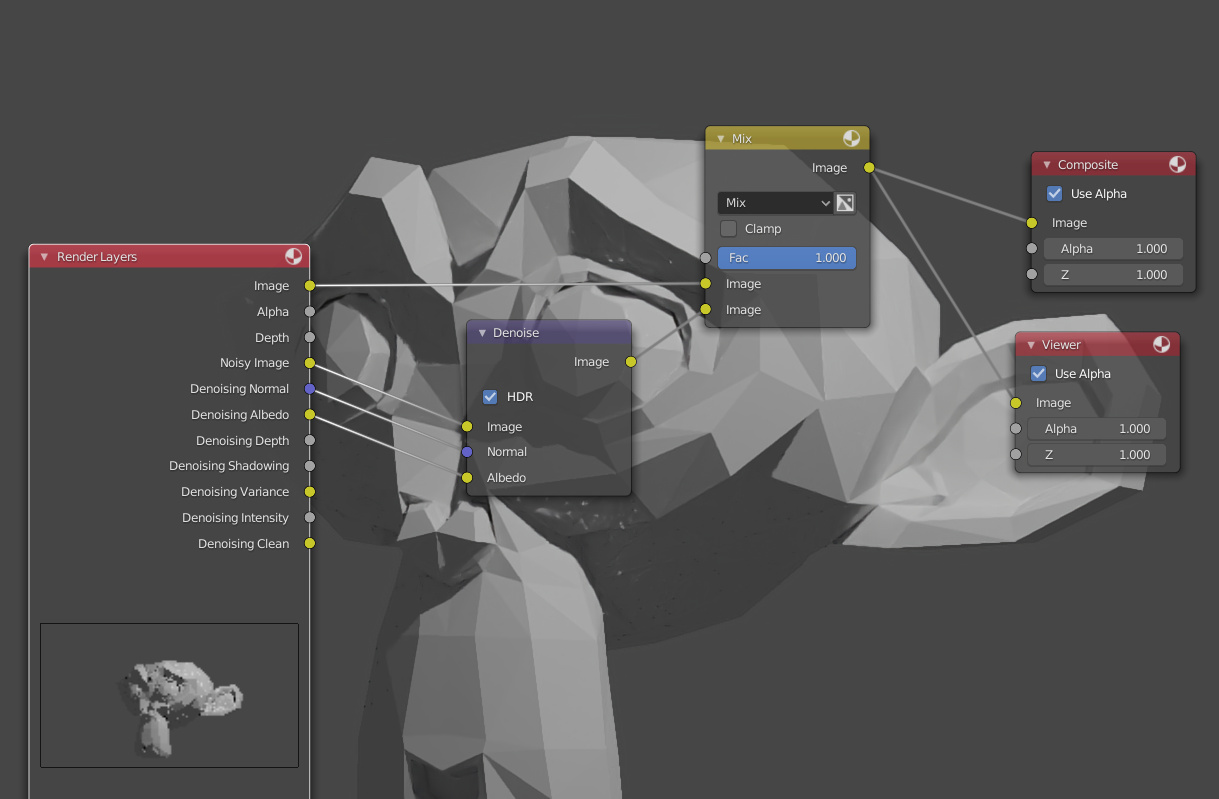
Task: Toggle the HDR checkbox on Denoise node
Action: coord(490,396)
